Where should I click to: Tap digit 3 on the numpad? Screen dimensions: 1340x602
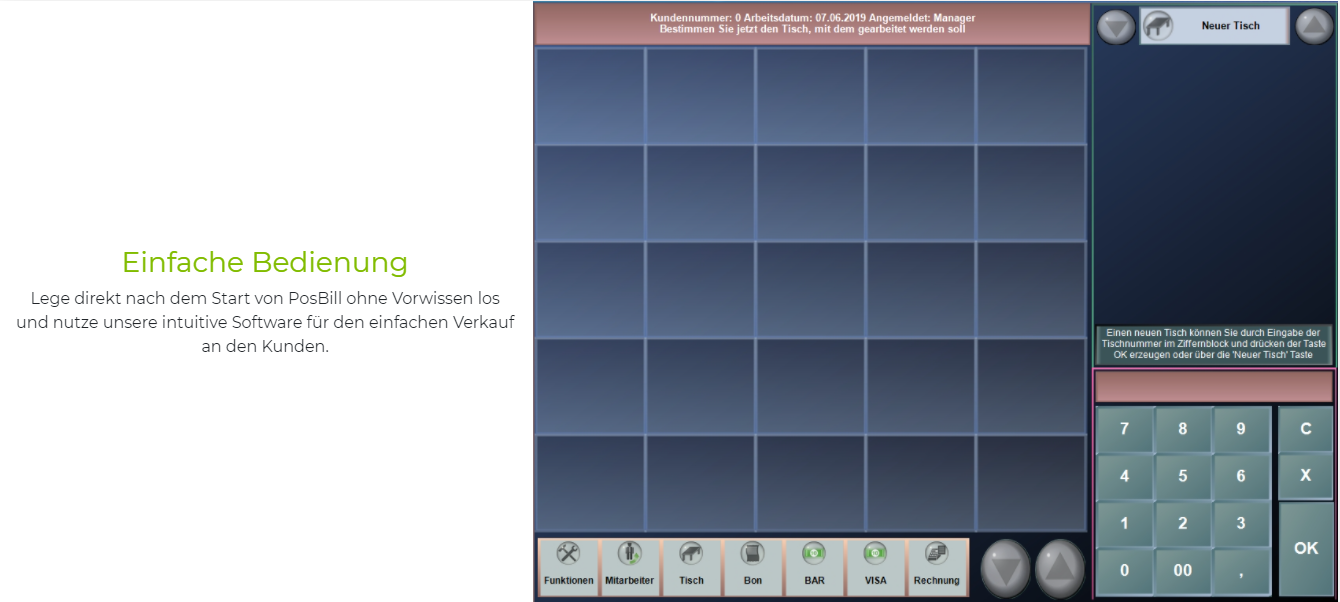coord(1241,524)
